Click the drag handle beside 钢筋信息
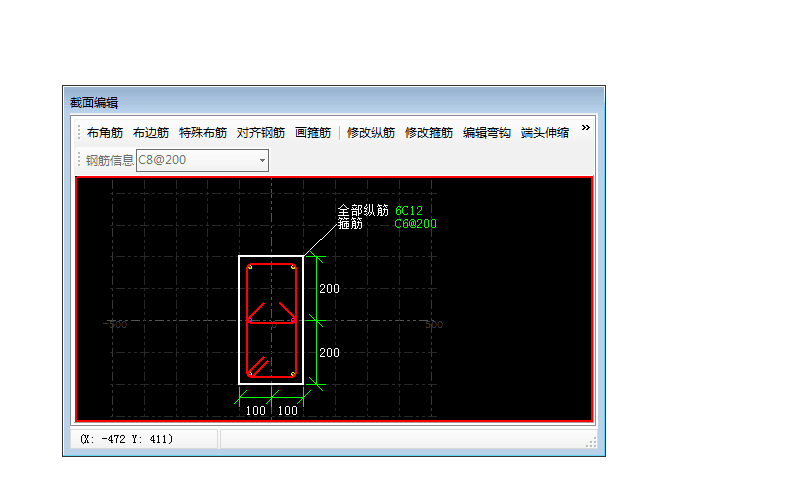 coord(79,160)
